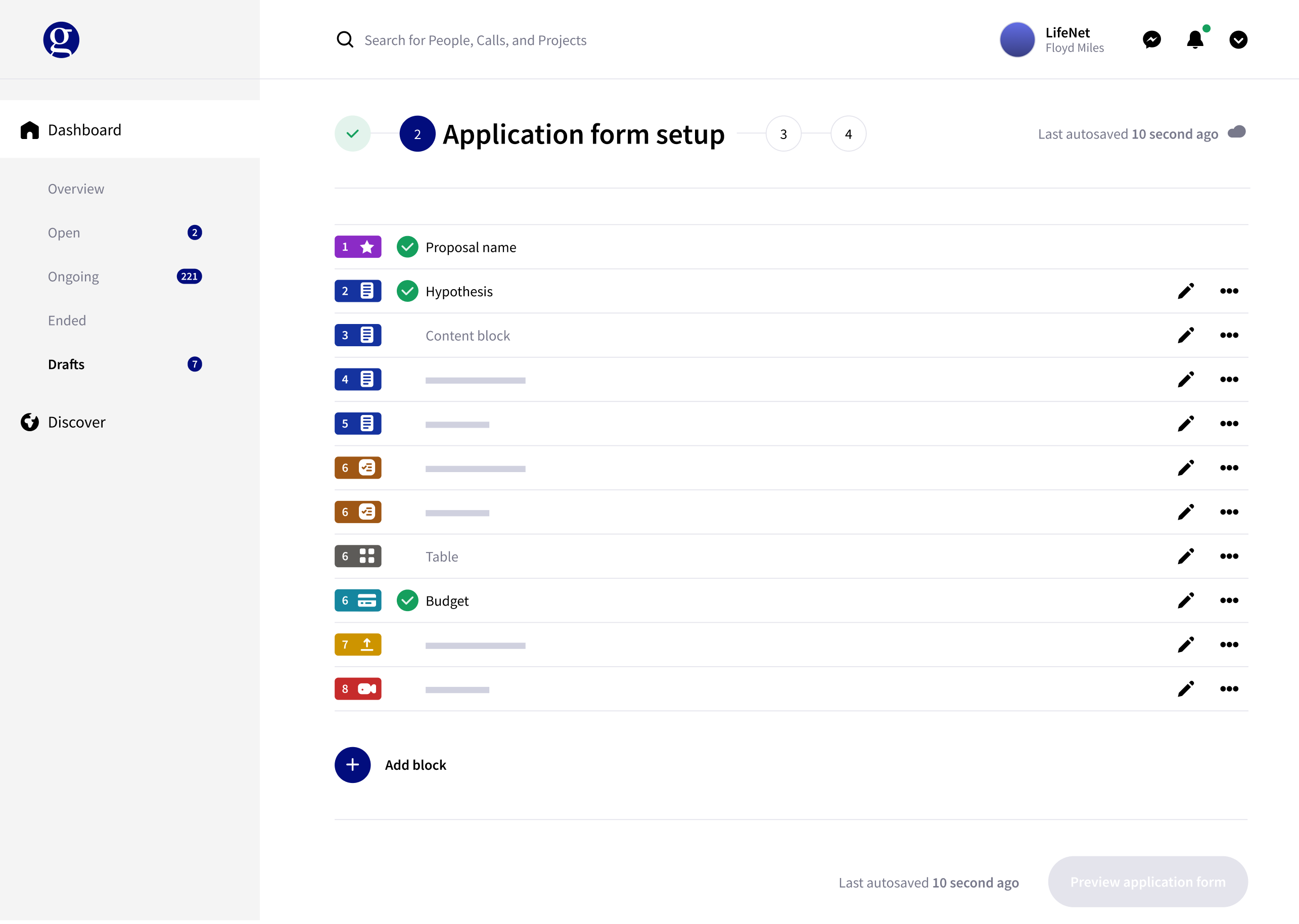Open the Ongoing projects sidebar item

(73, 276)
